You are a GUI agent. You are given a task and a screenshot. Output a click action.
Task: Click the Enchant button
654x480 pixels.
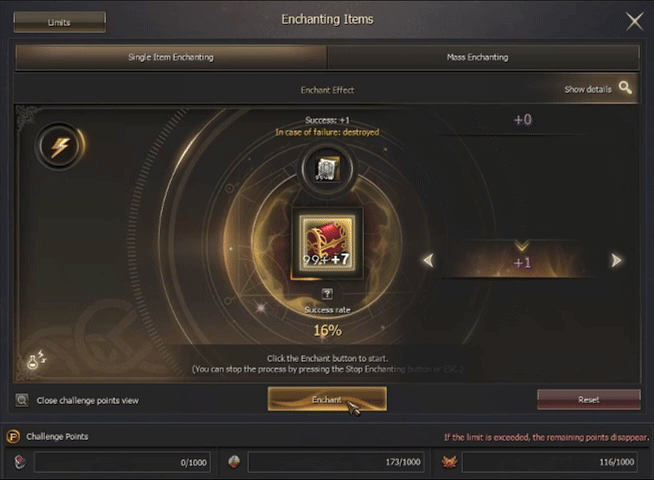click(x=327, y=399)
